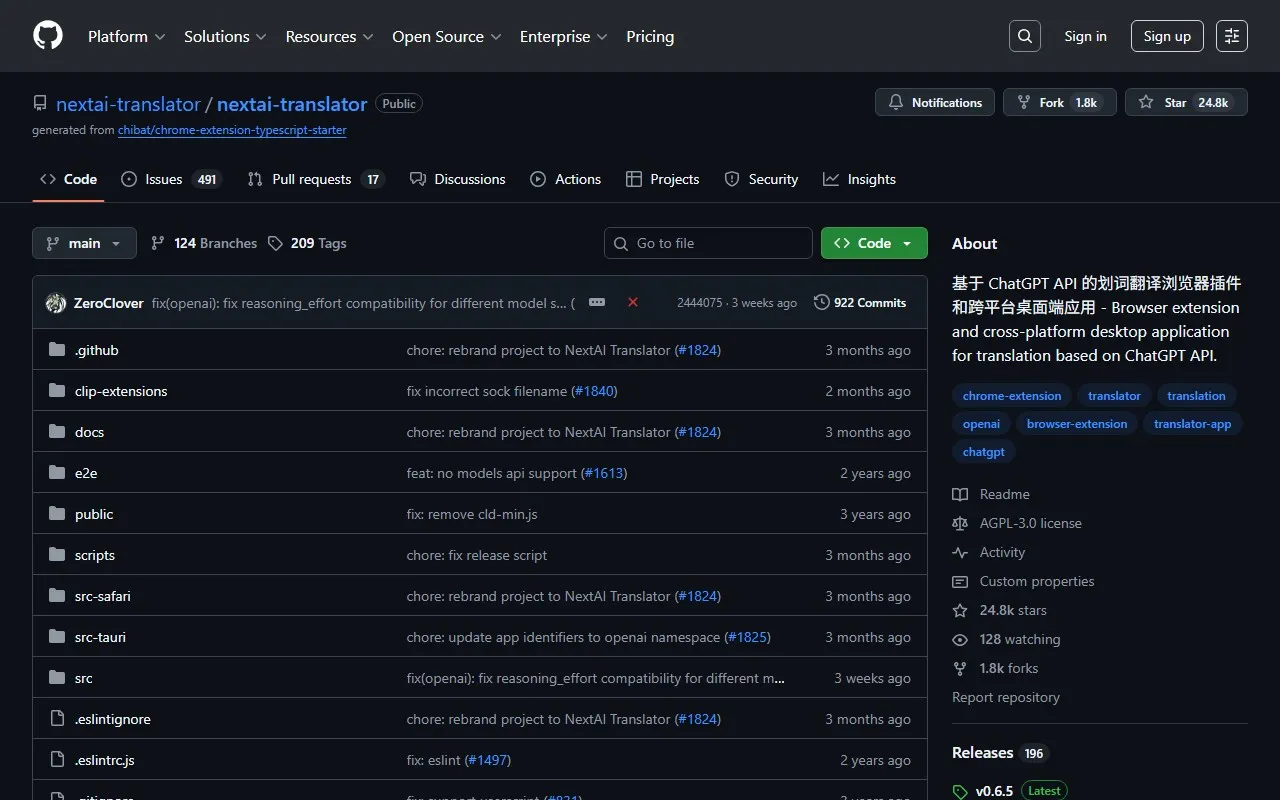The width and height of the screenshot is (1280, 800).
Task: Click the Go to file search field
Action: (708, 243)
